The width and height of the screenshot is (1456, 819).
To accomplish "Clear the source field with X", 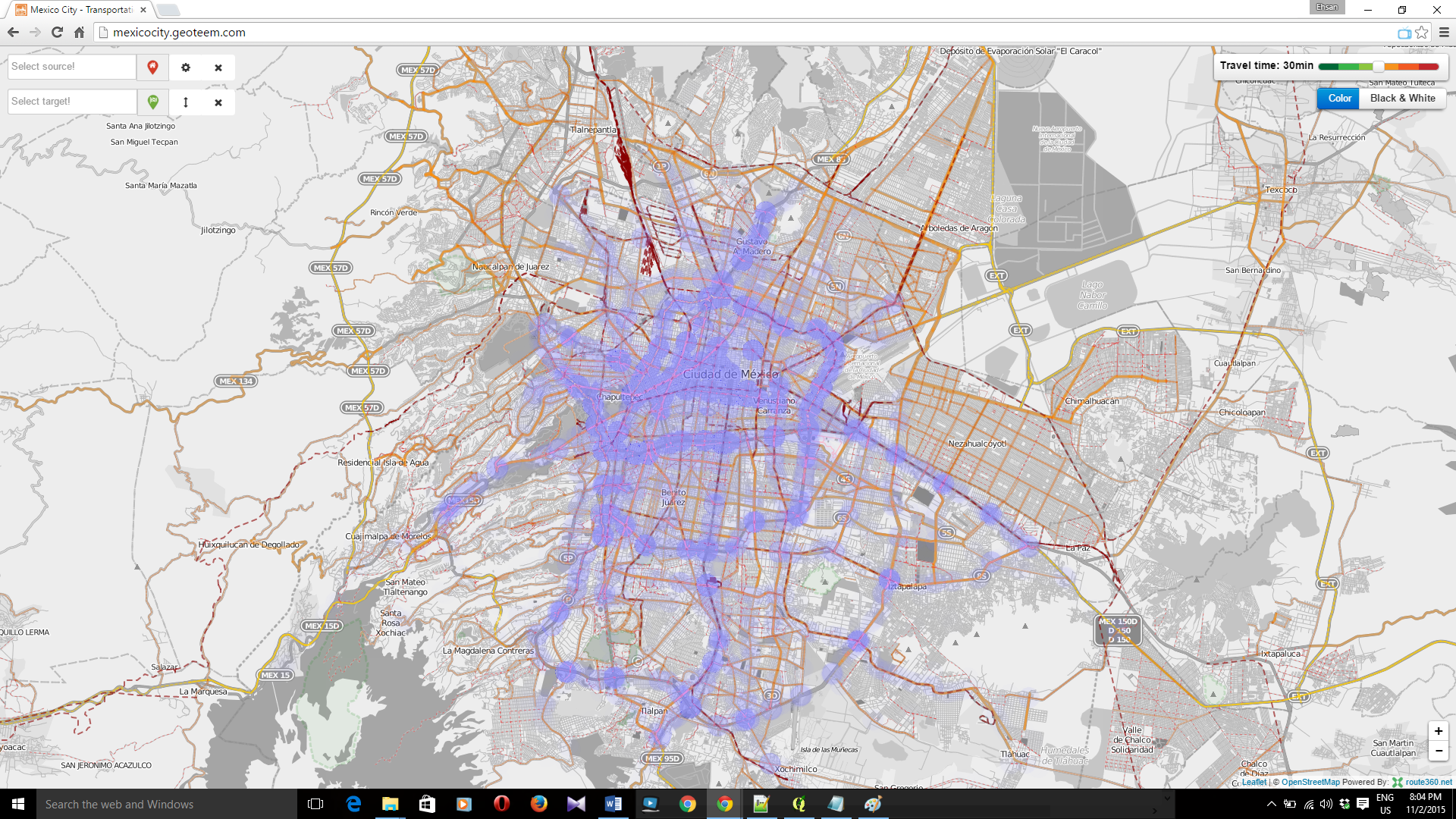I will 218,67.
